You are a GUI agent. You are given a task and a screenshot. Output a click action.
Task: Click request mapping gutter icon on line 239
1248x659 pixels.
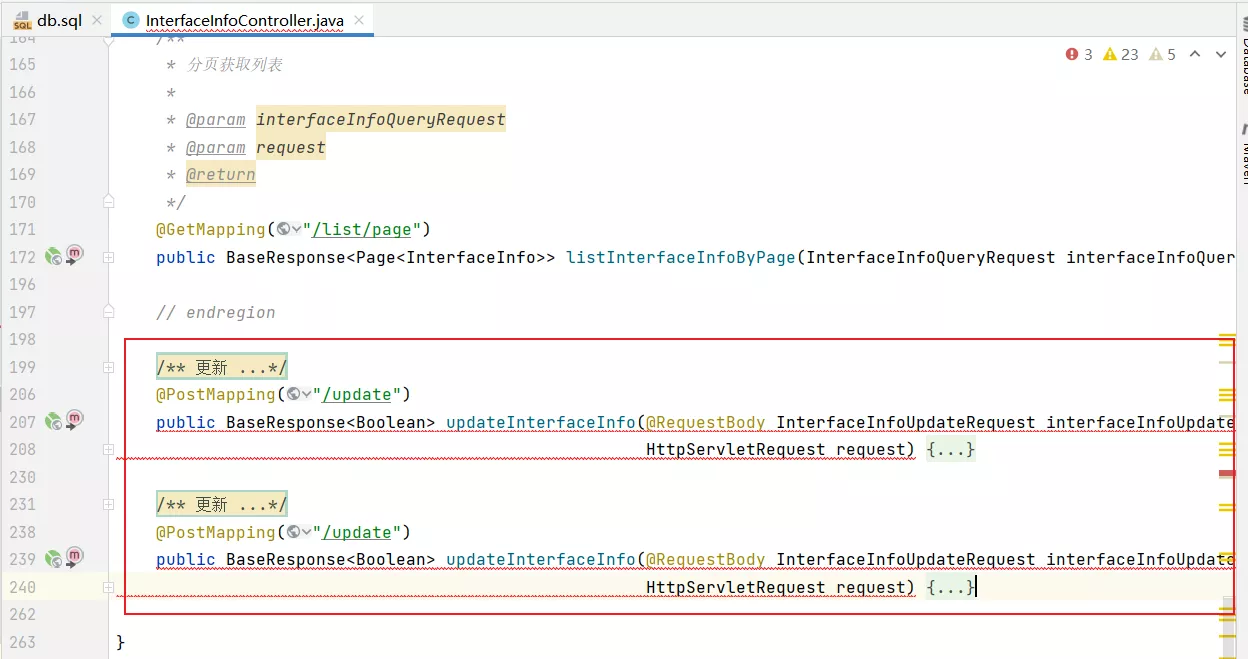coord(75,557)
